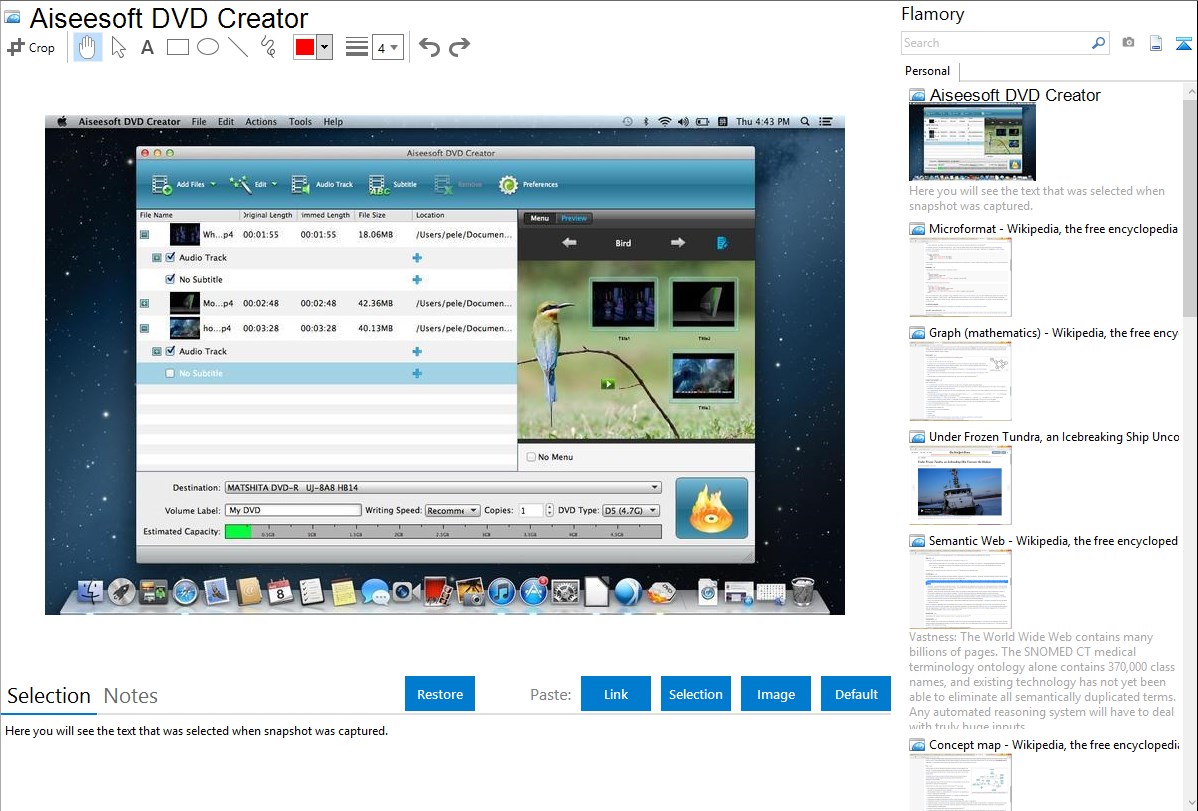Open Finder in the Mac dock
1198x811 pixels.
(90, 591)
